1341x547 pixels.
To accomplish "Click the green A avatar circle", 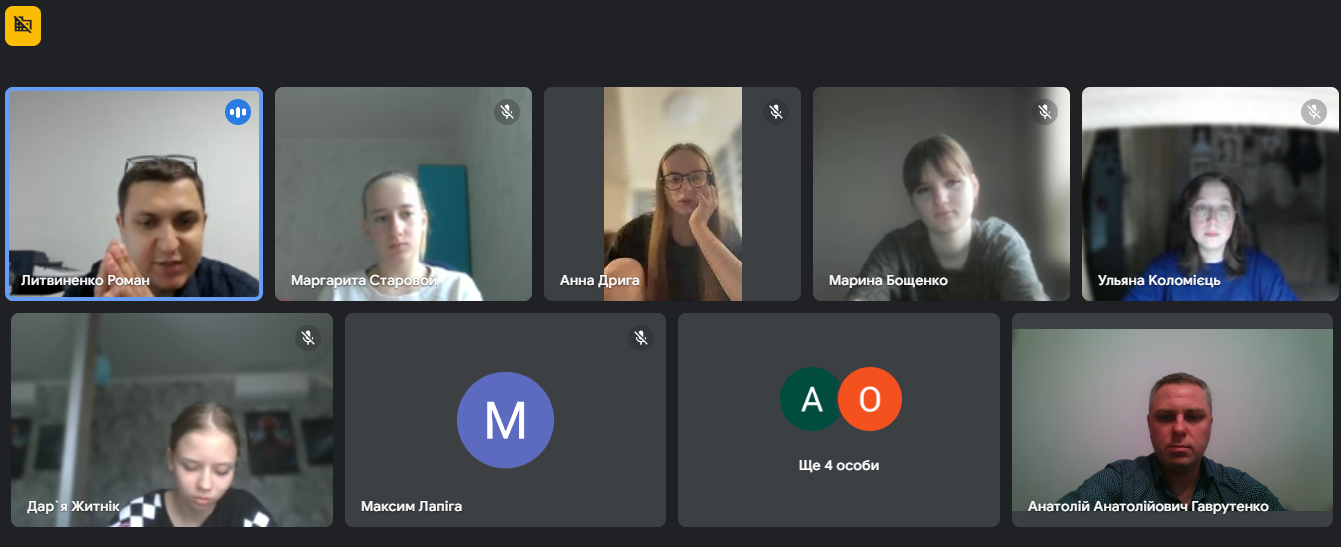I will click(812, 399).
